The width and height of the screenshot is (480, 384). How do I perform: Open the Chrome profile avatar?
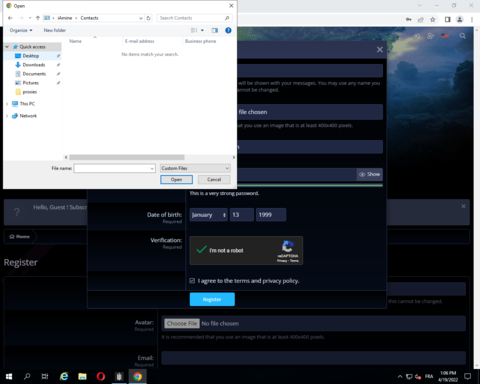(460, 20)
